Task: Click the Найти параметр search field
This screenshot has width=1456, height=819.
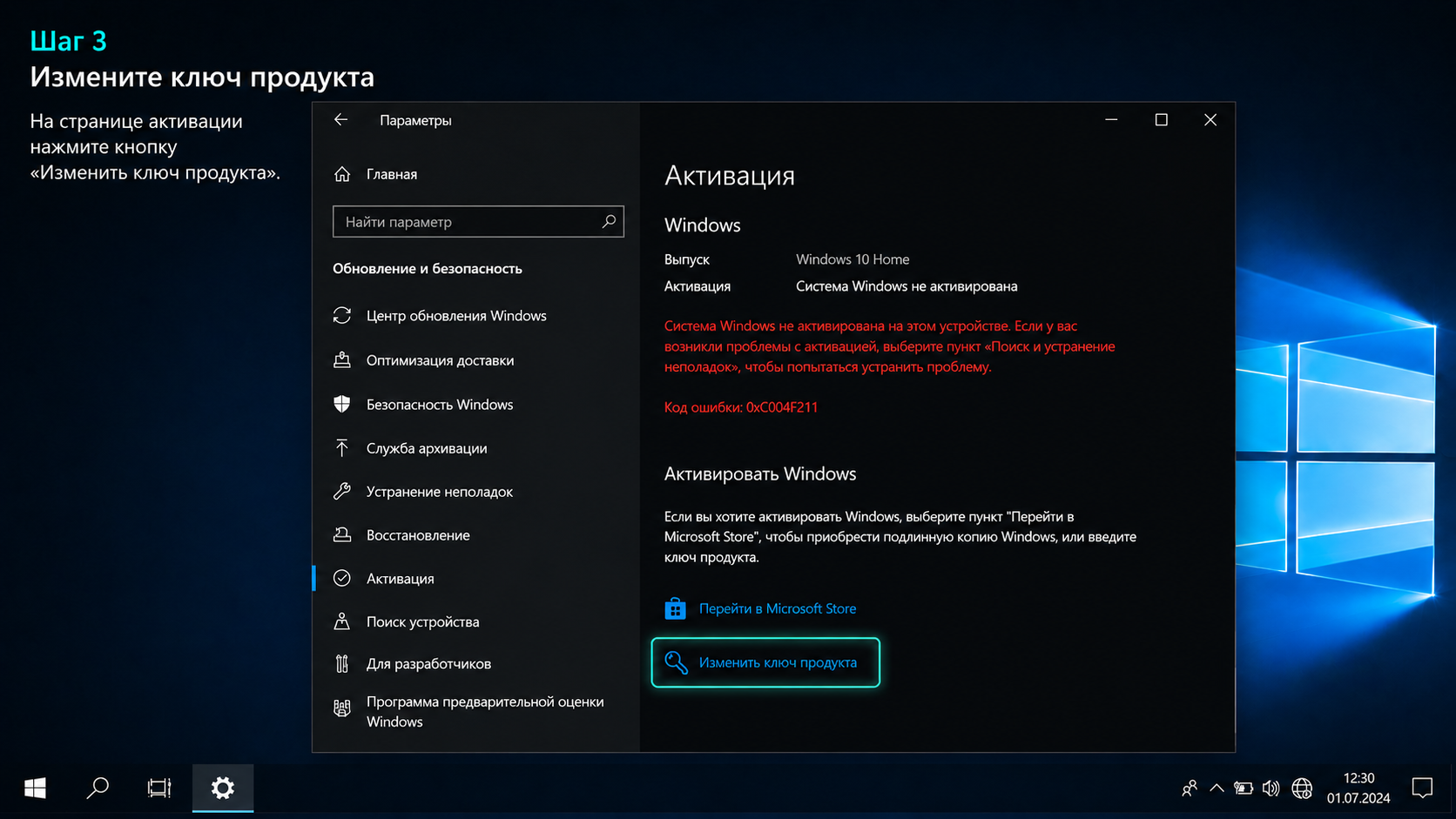Action: (478, 222)
